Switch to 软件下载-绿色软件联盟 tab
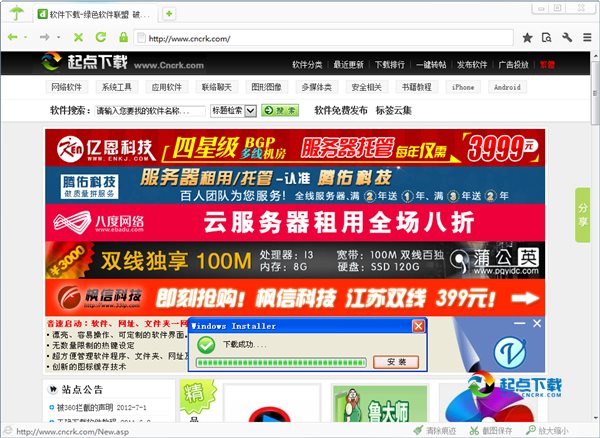 (x=95, y=15)
